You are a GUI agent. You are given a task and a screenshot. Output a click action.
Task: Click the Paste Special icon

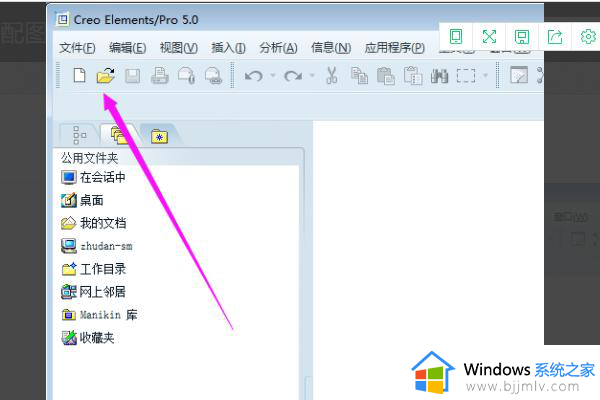[x=413, y=75]
